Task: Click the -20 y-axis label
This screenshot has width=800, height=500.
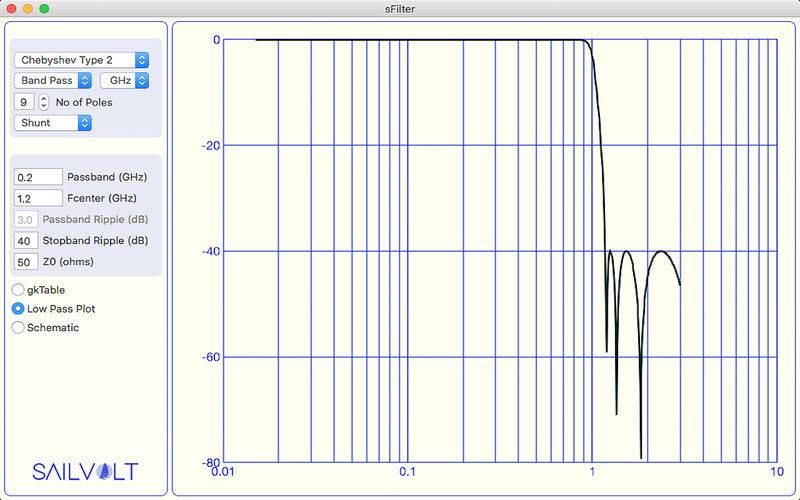Action: click(211, 145)
